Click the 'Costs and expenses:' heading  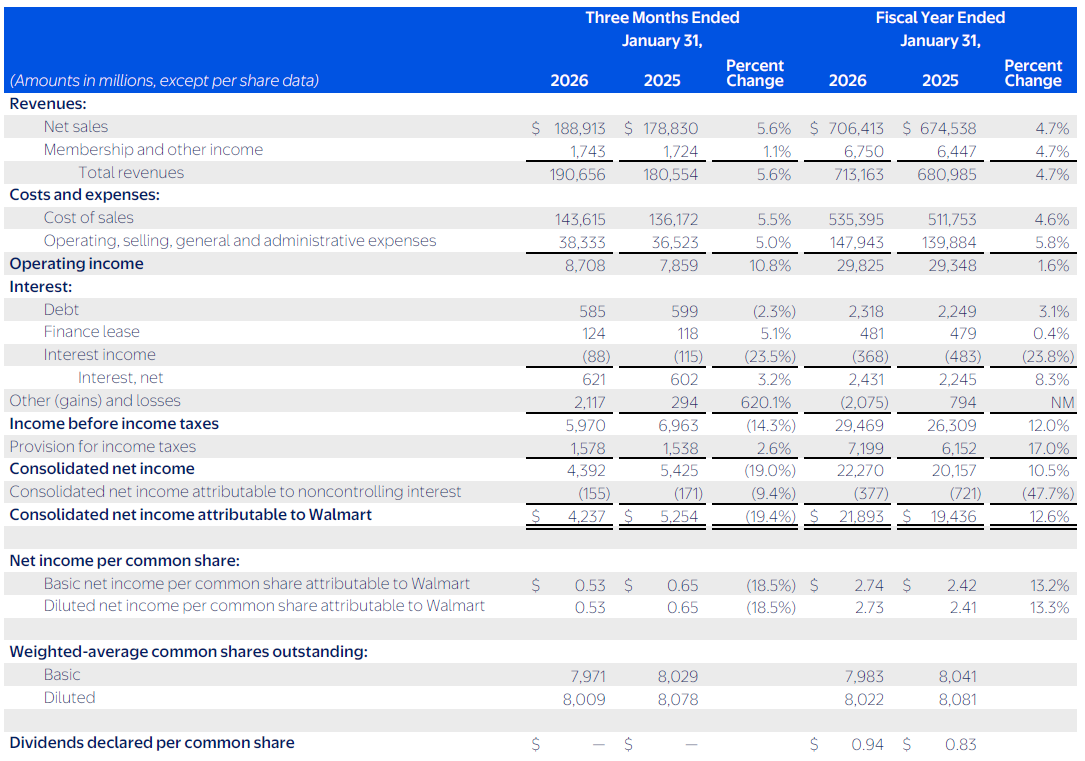click(84, 194)
